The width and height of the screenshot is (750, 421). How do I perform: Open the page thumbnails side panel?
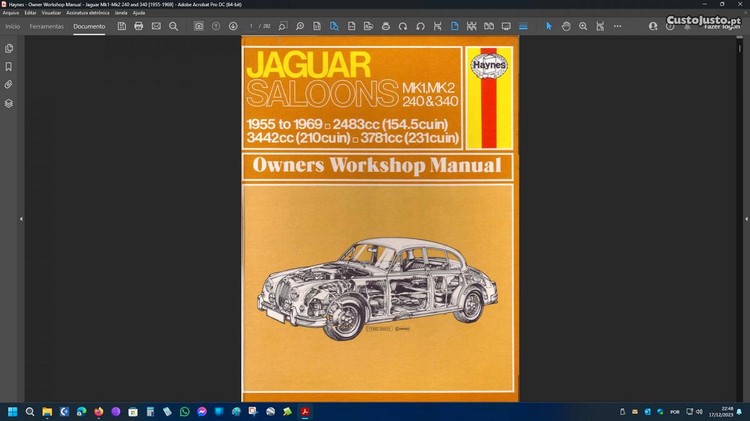[9, 48]
